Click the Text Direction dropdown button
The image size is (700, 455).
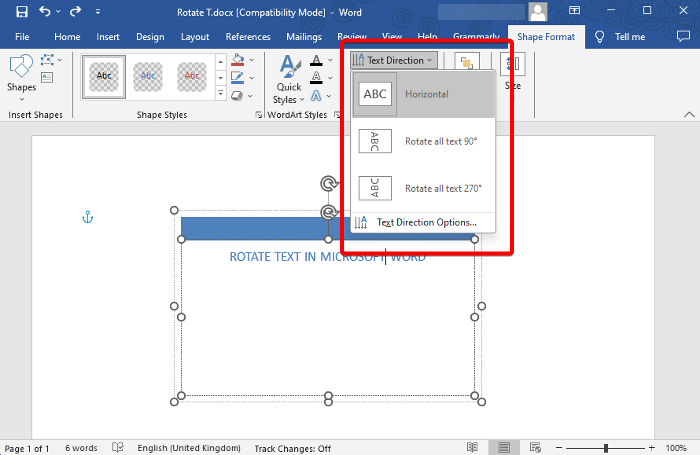pos(393,60)
